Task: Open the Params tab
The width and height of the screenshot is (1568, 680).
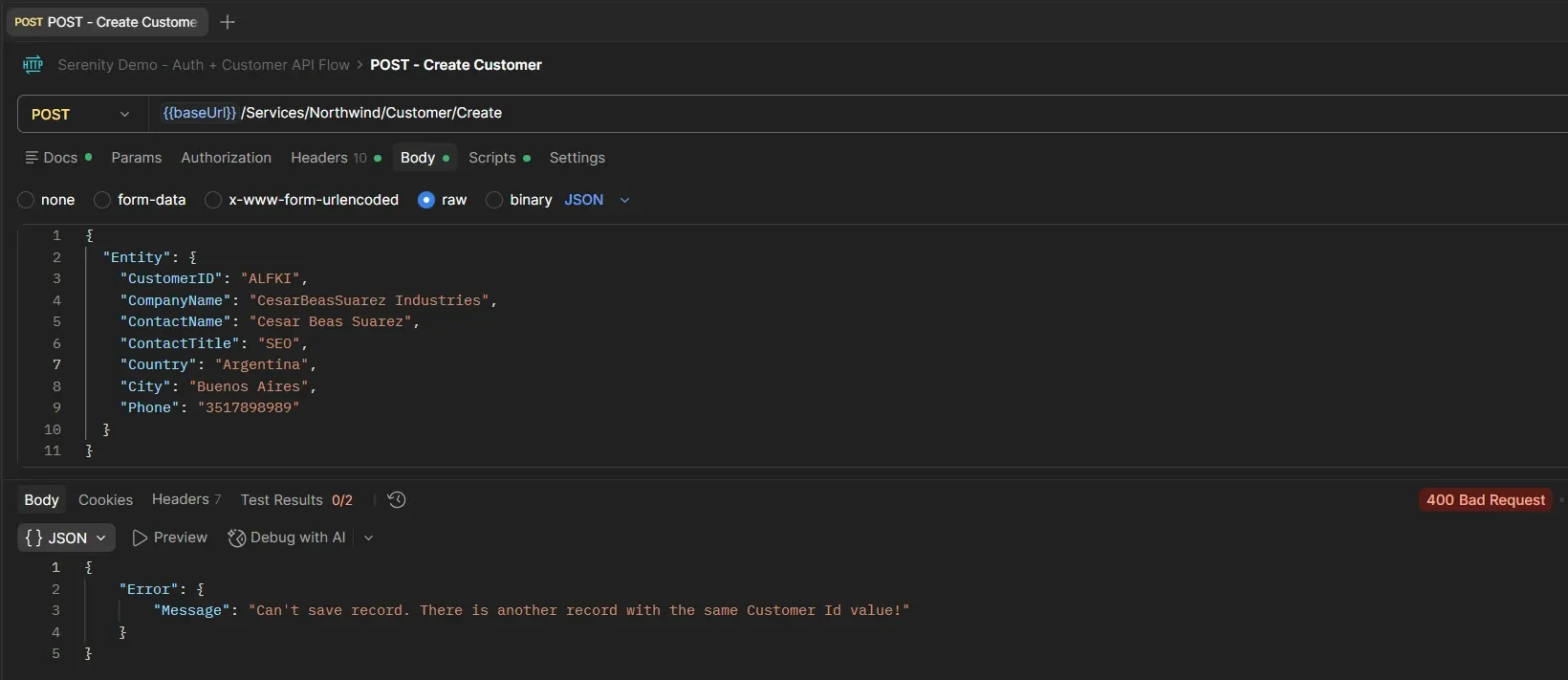Action: [x=137, y=158]
